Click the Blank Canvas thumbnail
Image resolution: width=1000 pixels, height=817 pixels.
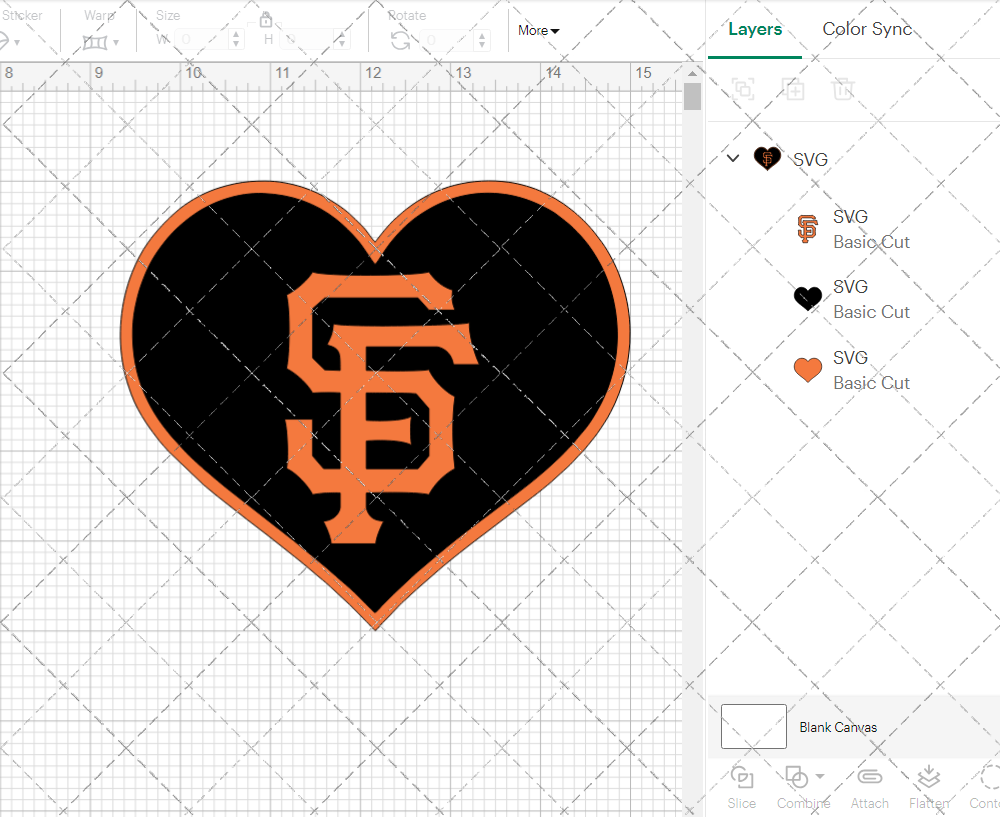point(753,727)
